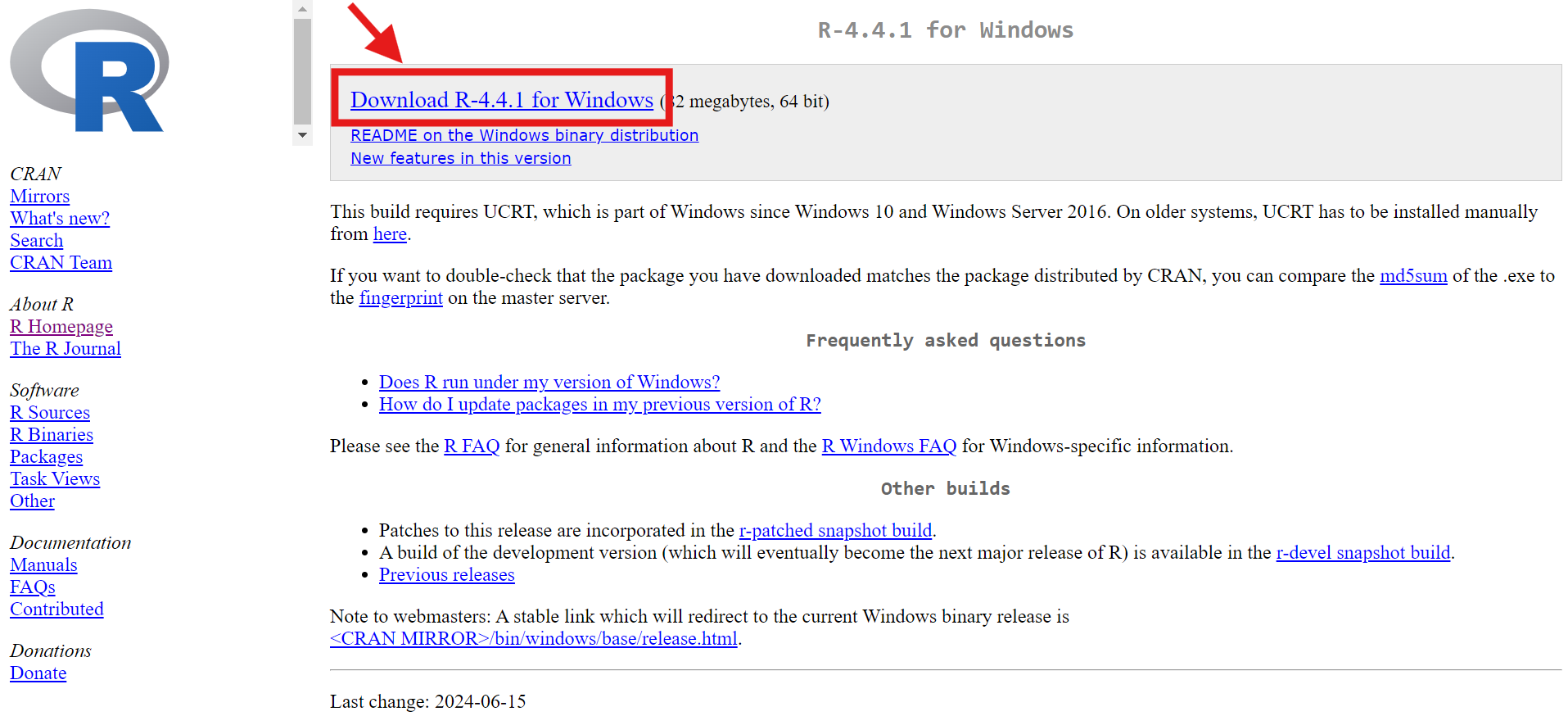
Task: Click the sidebar scroll up arrow
Action: [302, 9]
